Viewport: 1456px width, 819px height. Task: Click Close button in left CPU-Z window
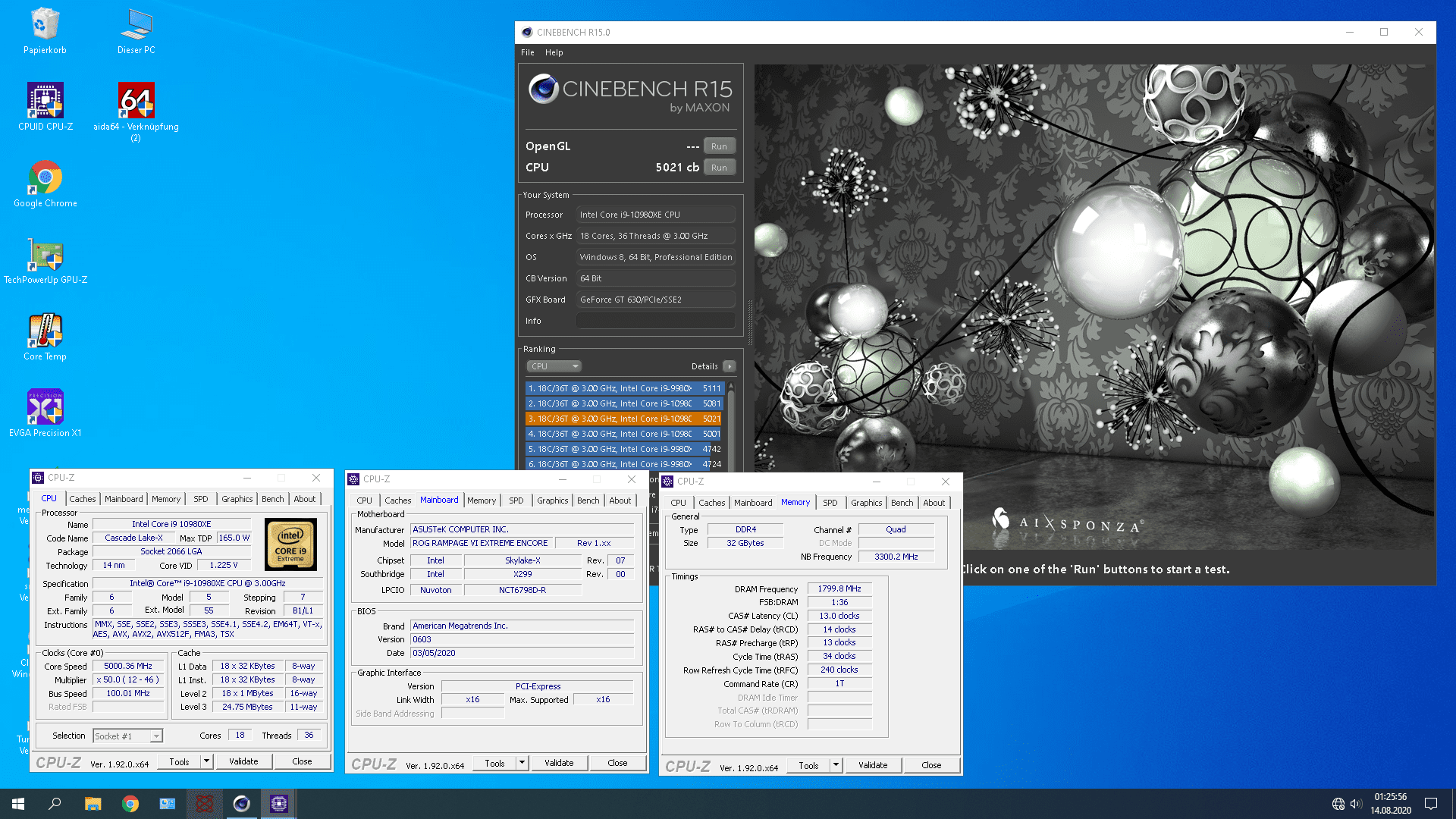302,761
